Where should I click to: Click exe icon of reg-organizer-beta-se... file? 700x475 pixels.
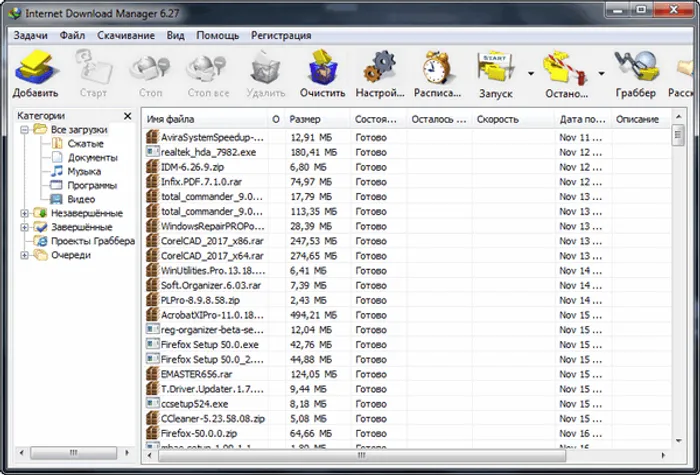(153, 329)
